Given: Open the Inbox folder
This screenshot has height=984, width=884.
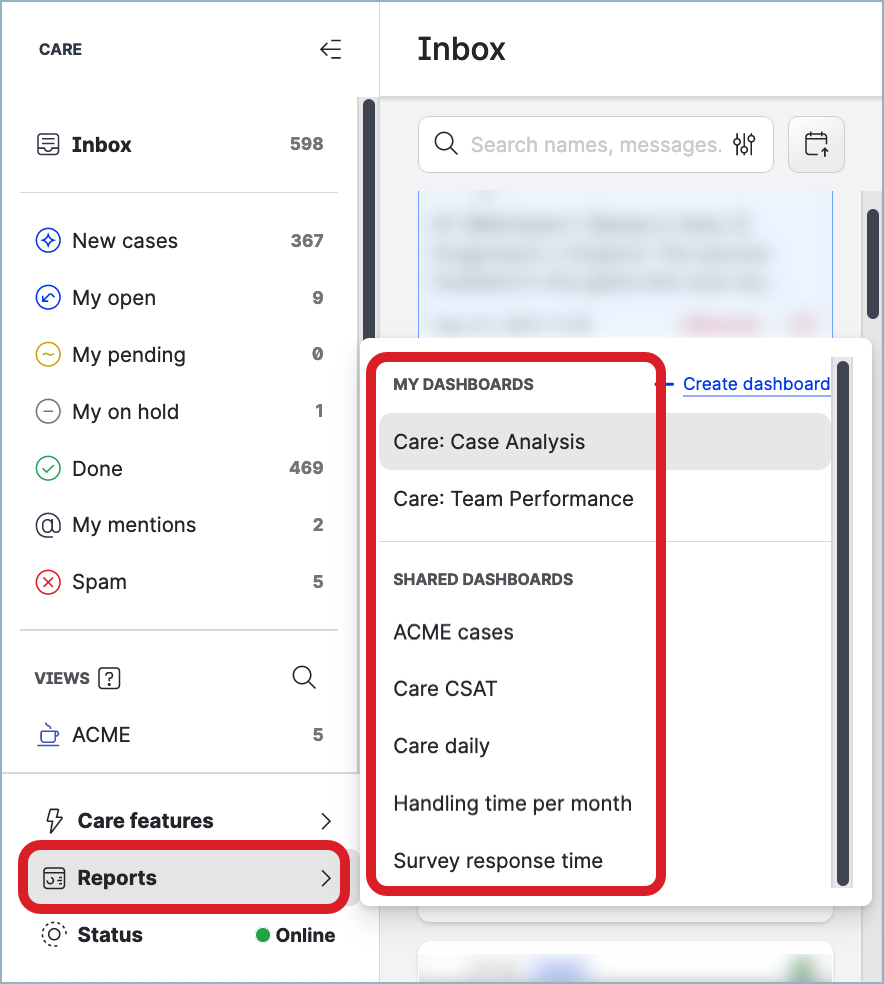Looking at the screenshot, I should pyautogui.click(x=101, y=145).
